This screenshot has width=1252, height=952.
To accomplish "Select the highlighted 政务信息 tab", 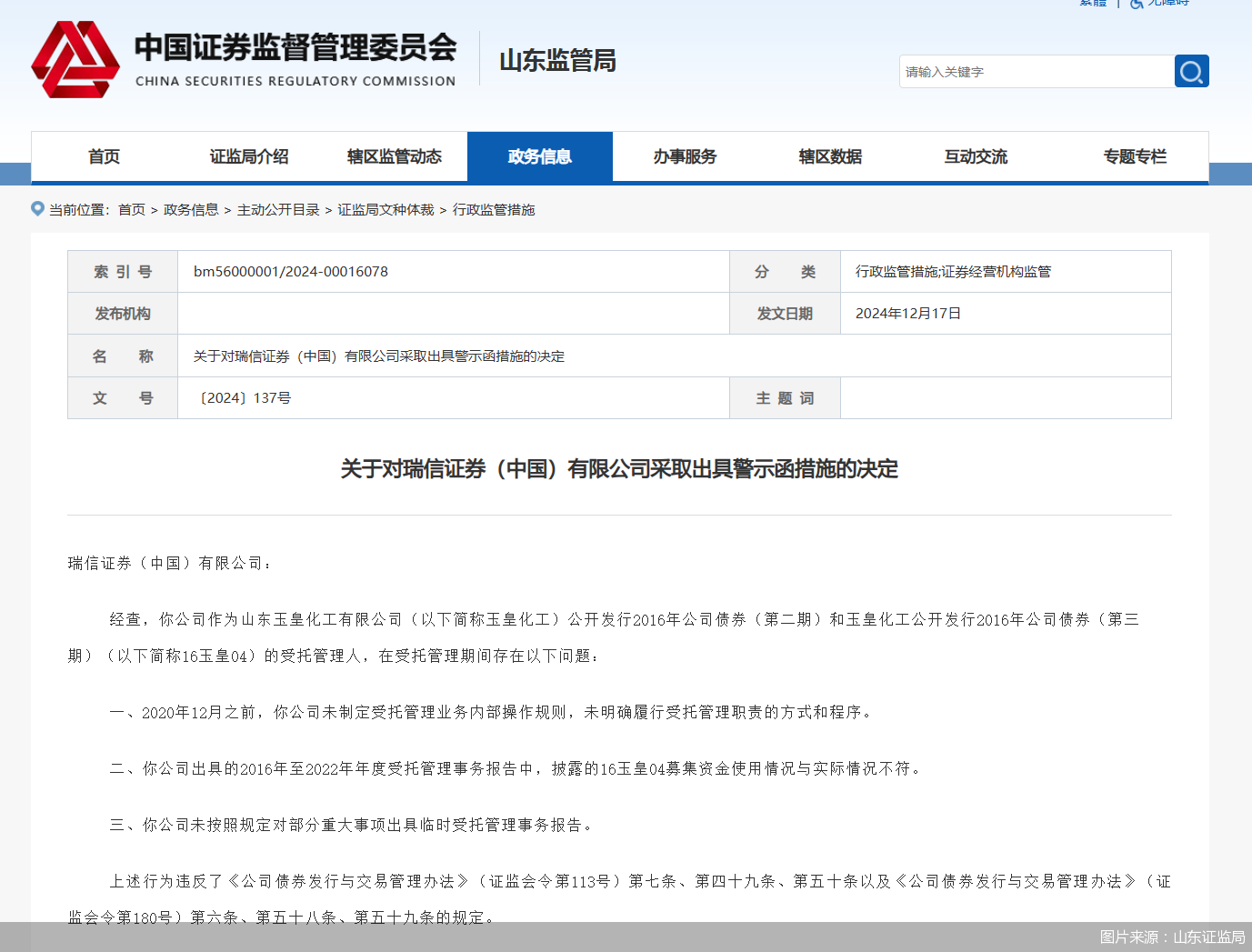I will [x=540, y=156].
